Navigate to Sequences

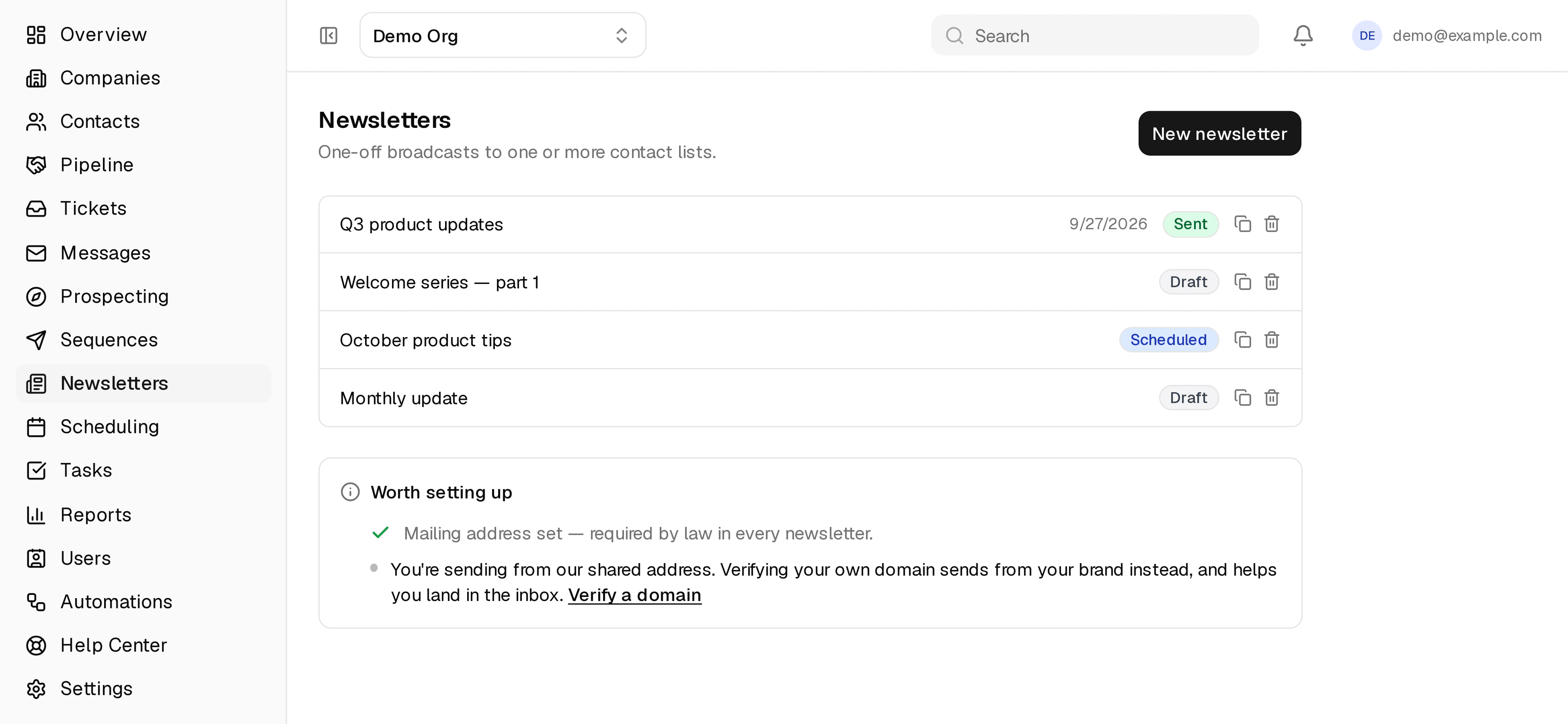click(x=143, y=340)
